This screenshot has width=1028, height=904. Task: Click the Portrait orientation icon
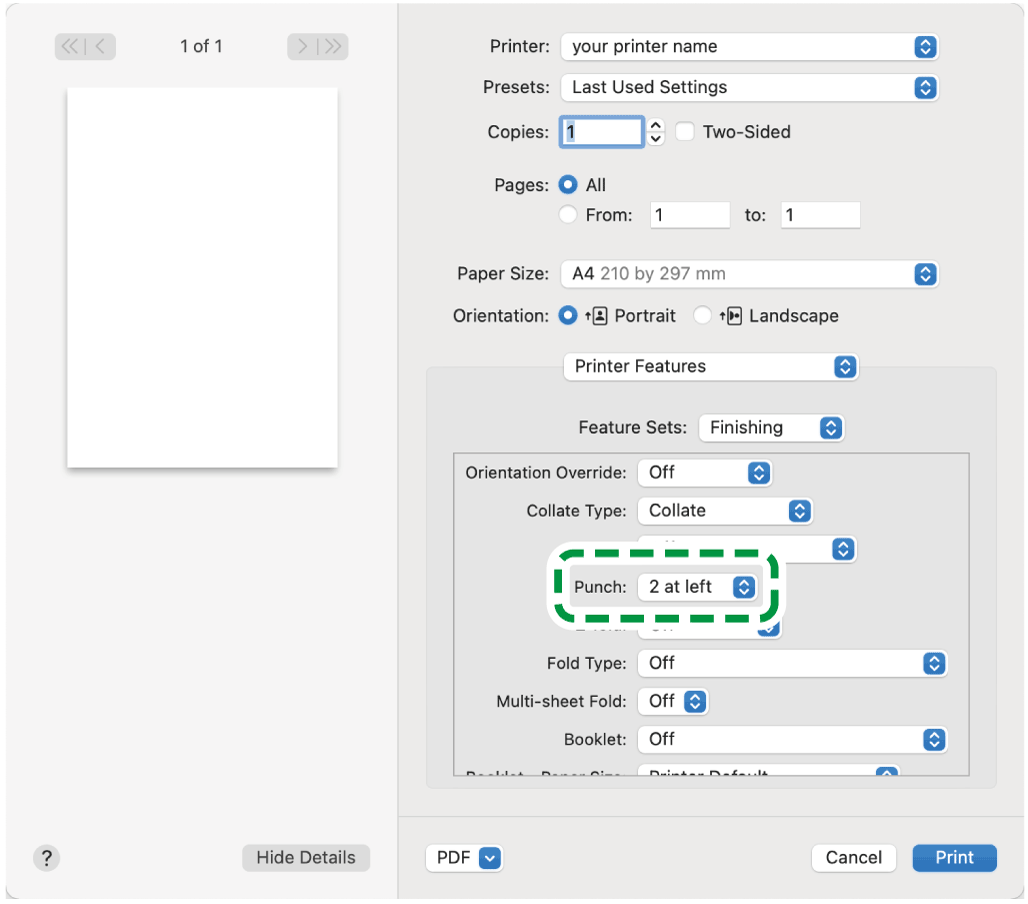point(598,316)
